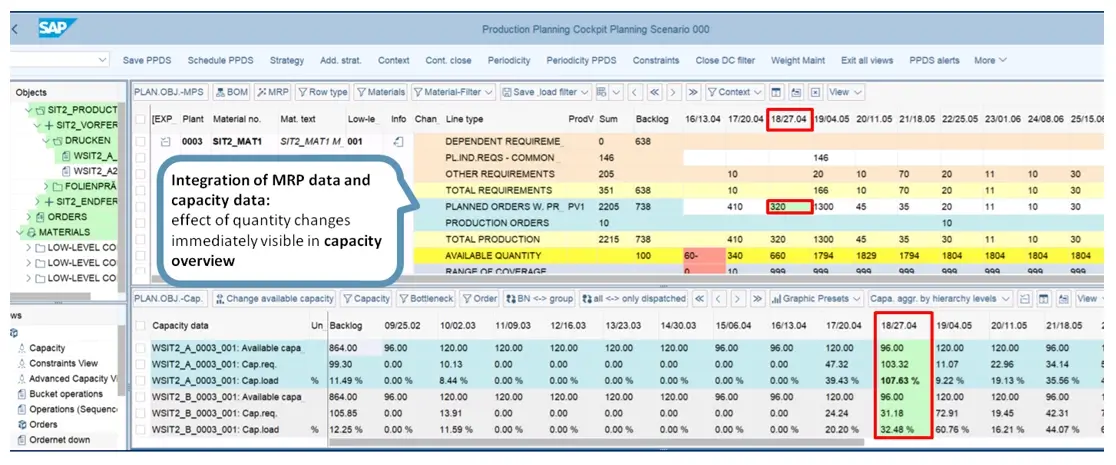Image resolution: width=1116 pixels, height=465 pixels.
Task: Apply the Capacity filter
Action: click(367, 298)
